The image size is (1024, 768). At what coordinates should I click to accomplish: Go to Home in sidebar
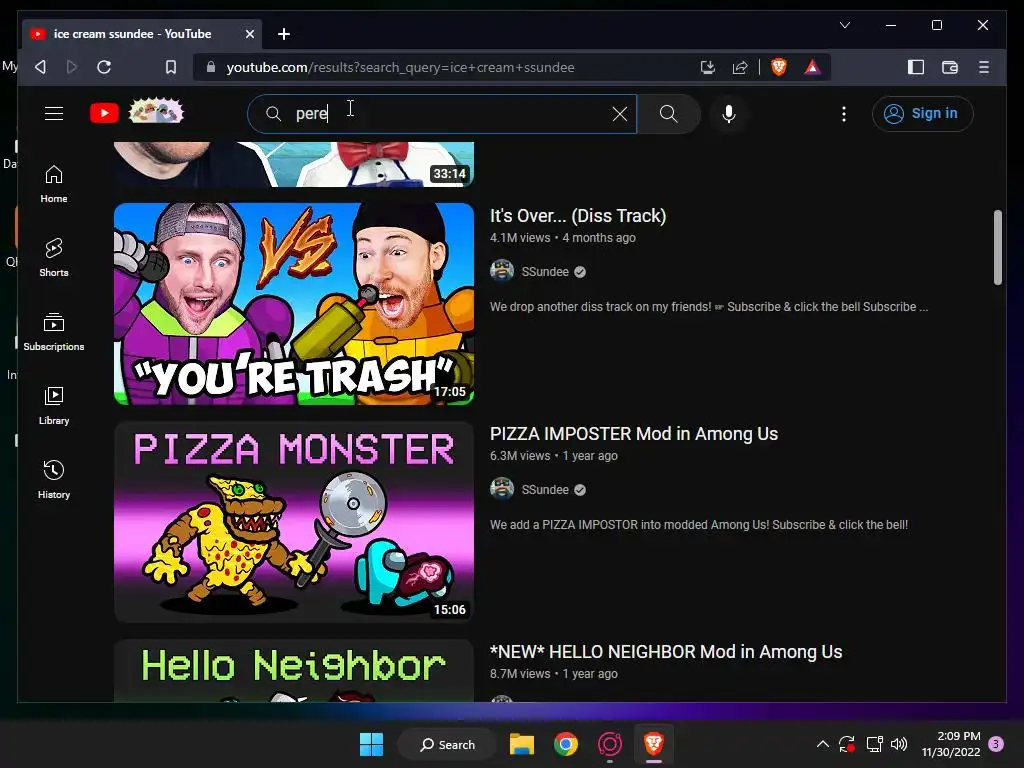point(54,184)
